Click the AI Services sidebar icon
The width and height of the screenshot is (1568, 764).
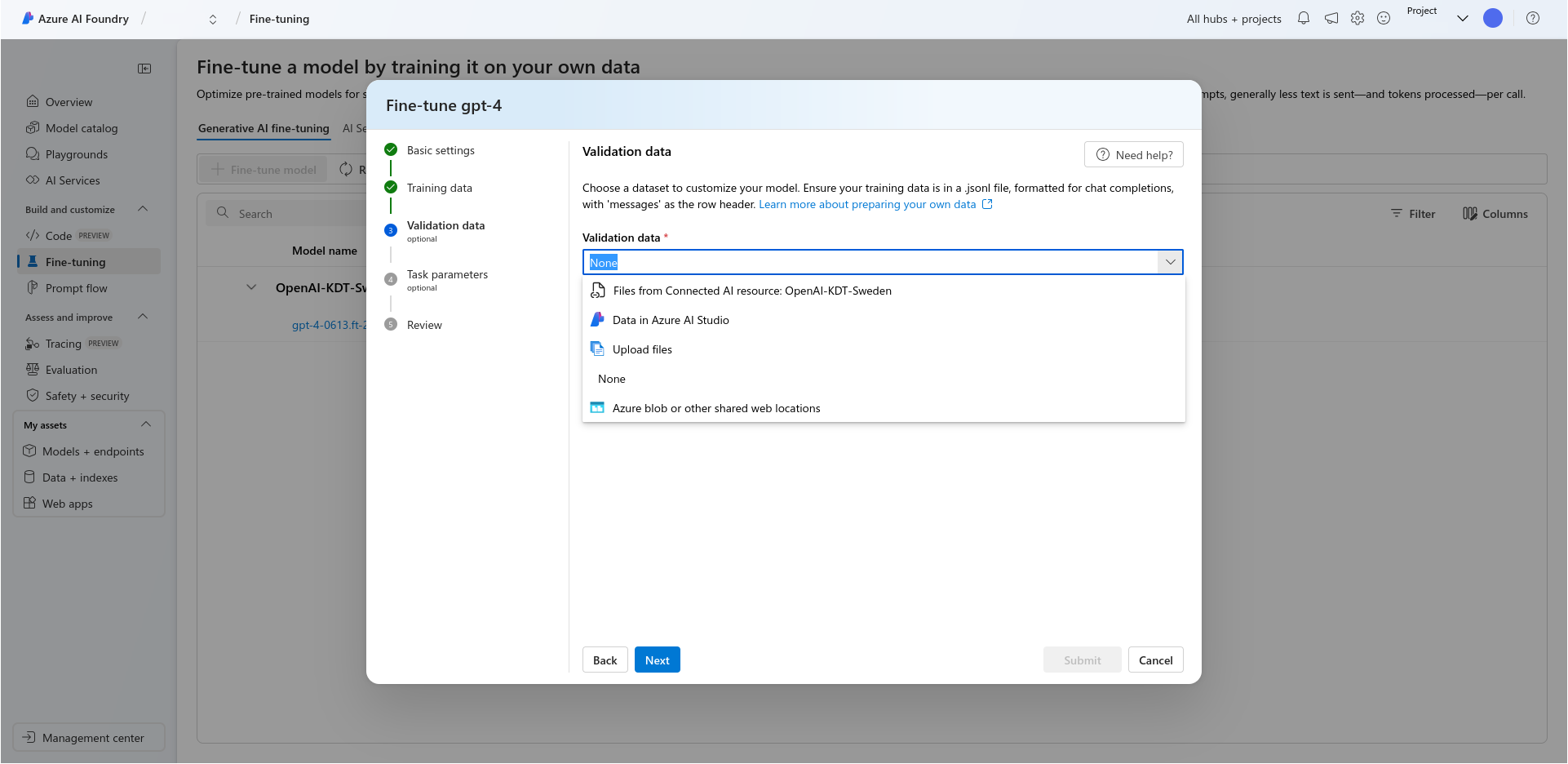(33, 180)
